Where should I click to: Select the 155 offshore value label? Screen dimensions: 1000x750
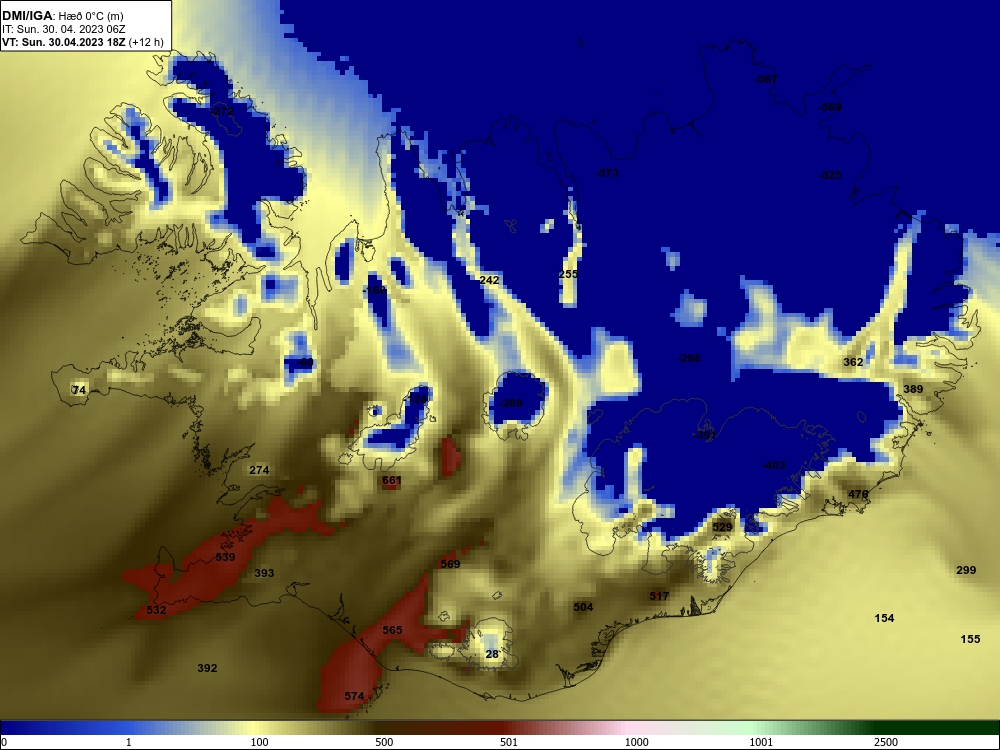970,638
